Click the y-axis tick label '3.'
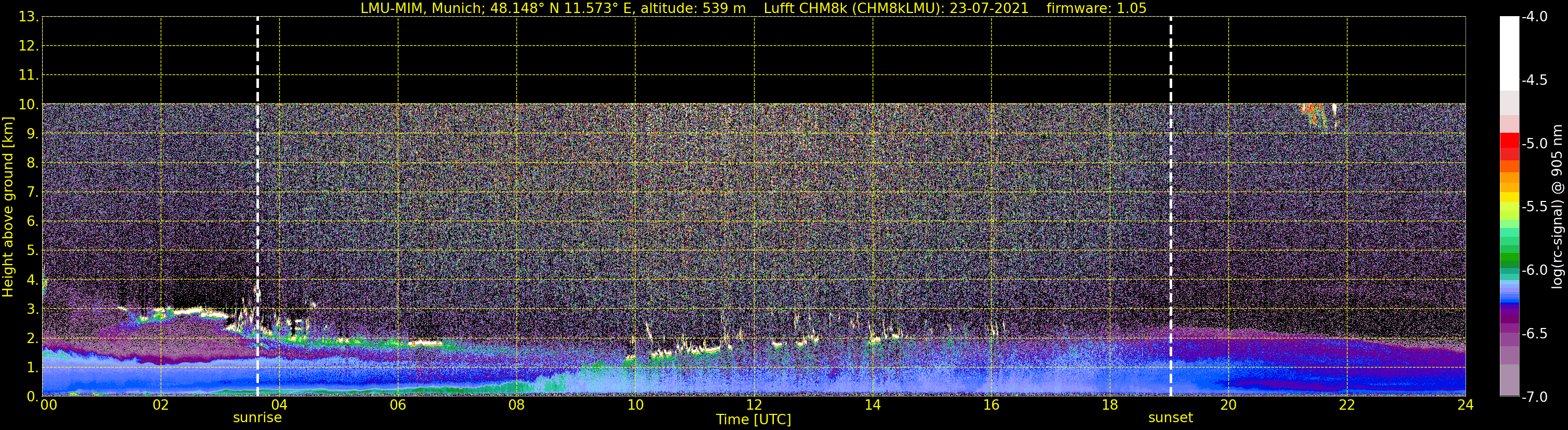 pyautogui.click(x=33, y=309)
